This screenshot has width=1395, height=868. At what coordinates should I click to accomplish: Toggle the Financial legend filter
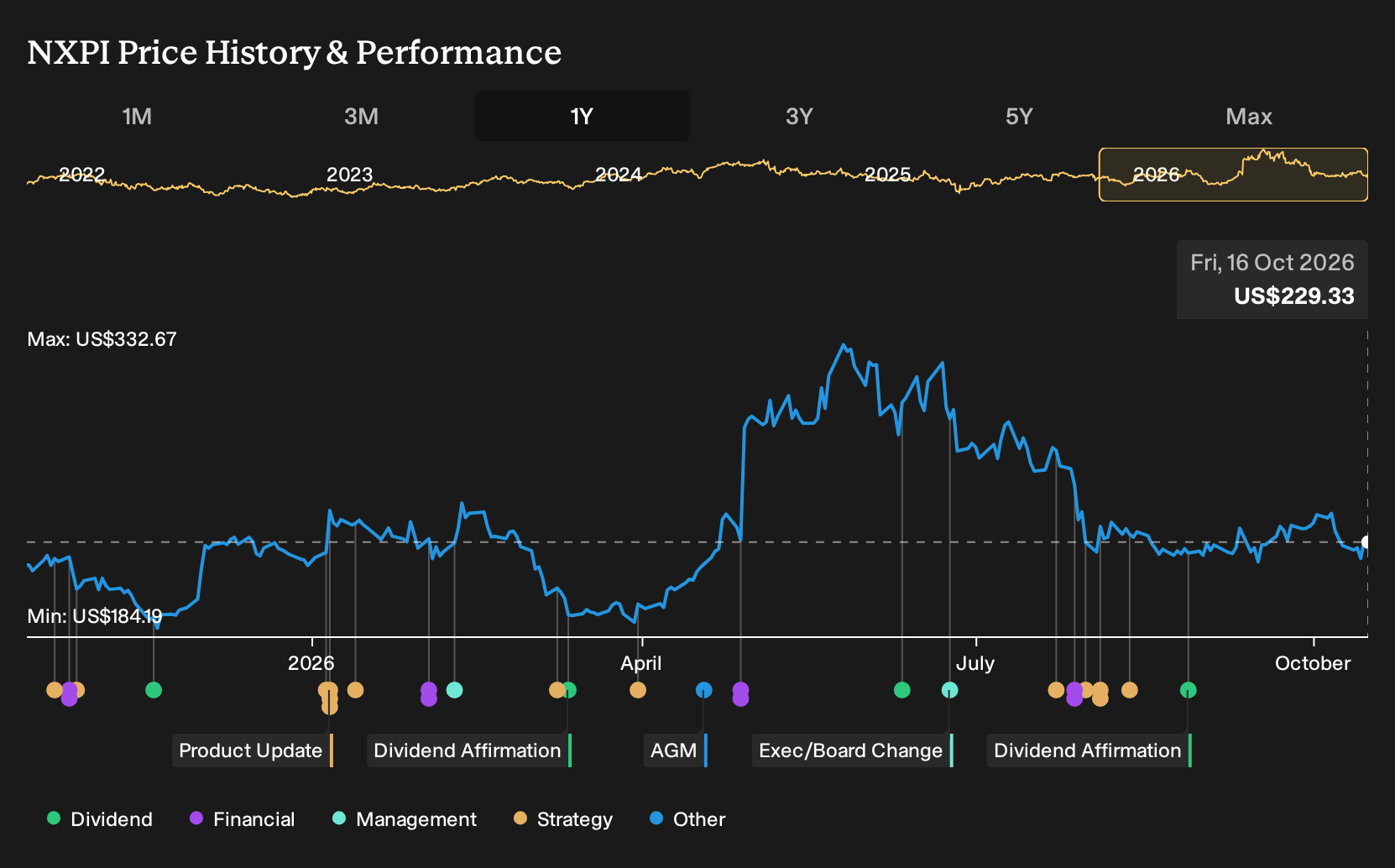pos(243,819)
